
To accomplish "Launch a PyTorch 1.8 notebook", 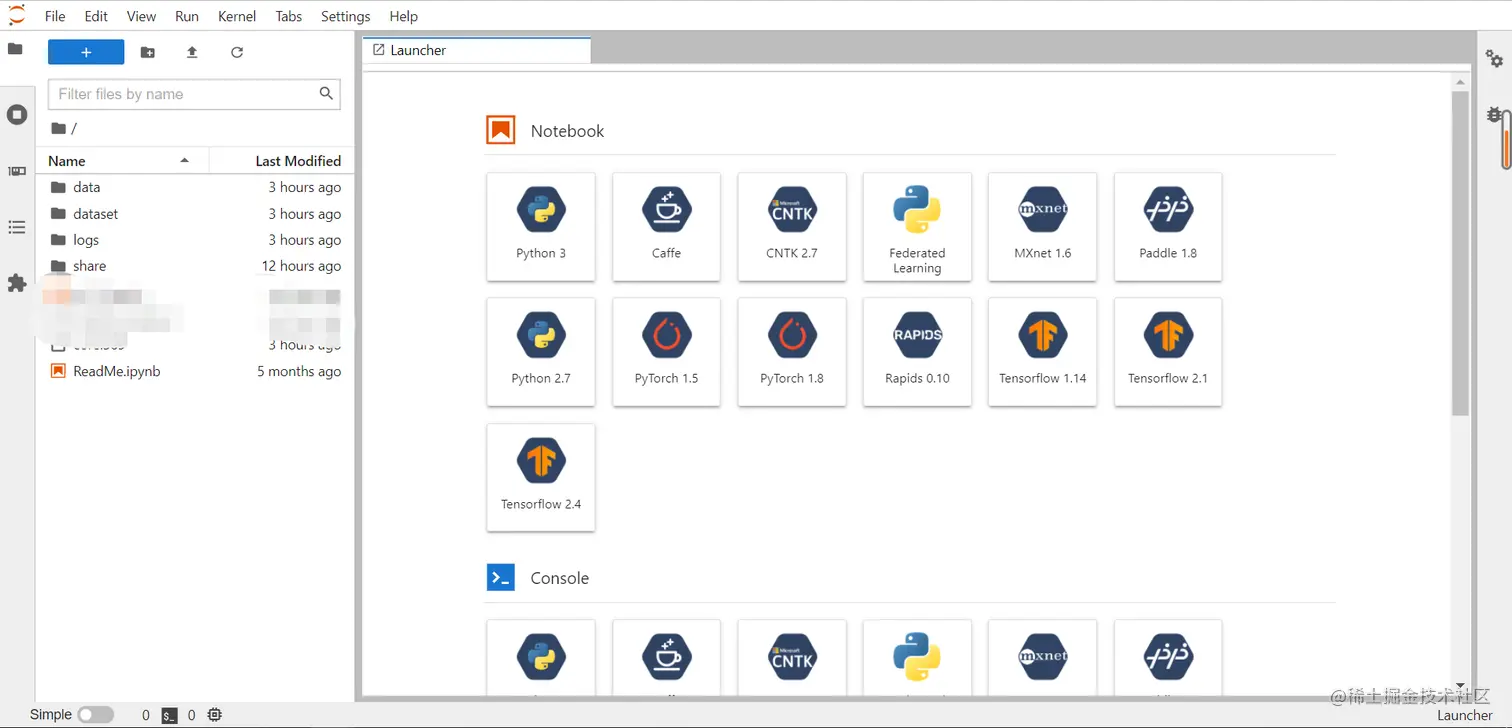I will 792,352.
